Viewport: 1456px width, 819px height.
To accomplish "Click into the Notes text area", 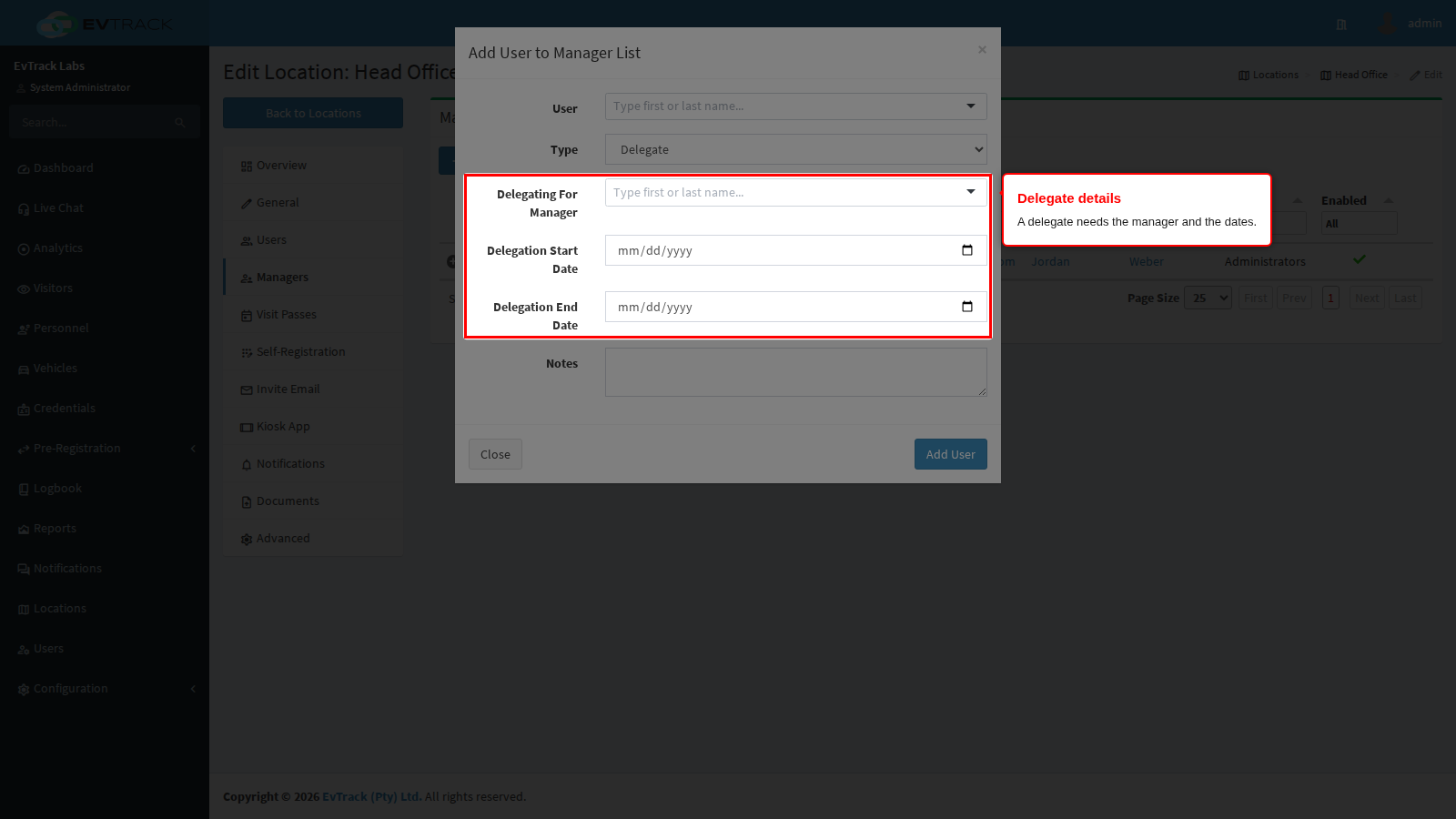I will (795, 372).
